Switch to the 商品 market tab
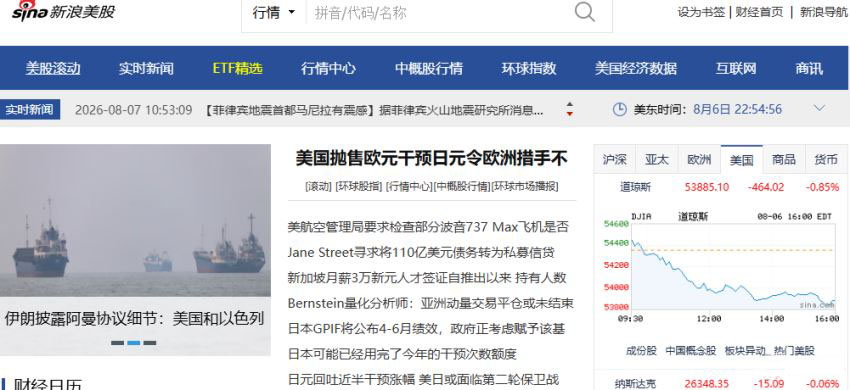 [x=784, y=159]
